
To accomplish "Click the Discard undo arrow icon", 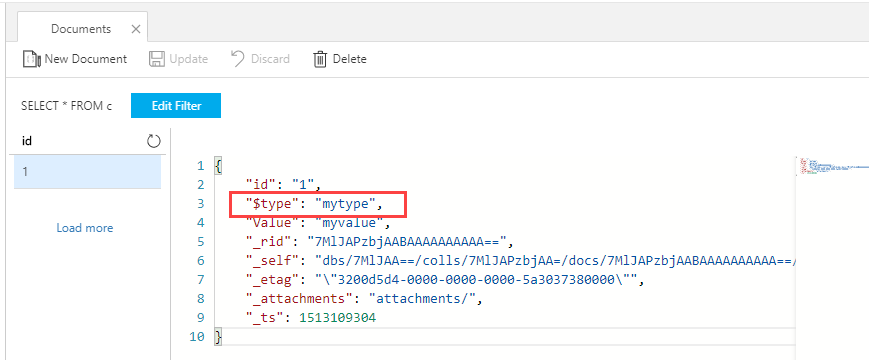I will pos(238,59).
